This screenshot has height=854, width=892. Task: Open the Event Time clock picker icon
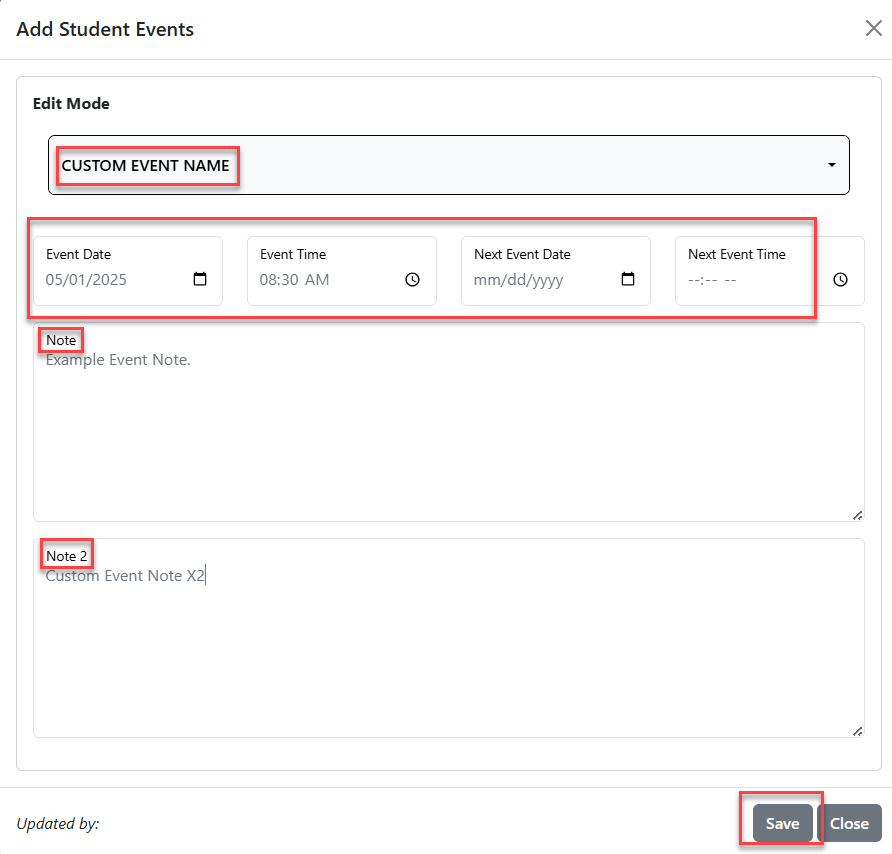point(412,279)
